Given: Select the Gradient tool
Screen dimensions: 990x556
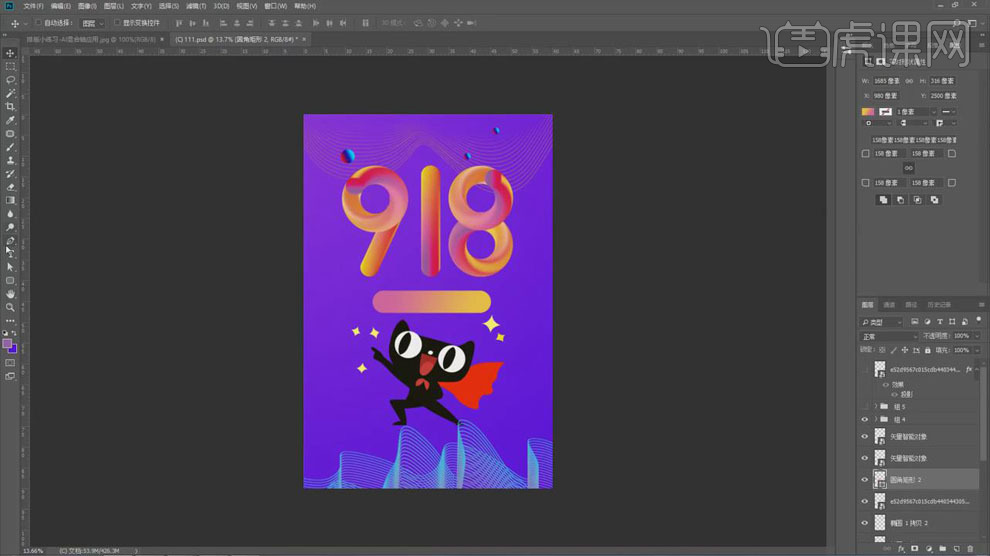Looking at the screenshot, I should [10, 200].
